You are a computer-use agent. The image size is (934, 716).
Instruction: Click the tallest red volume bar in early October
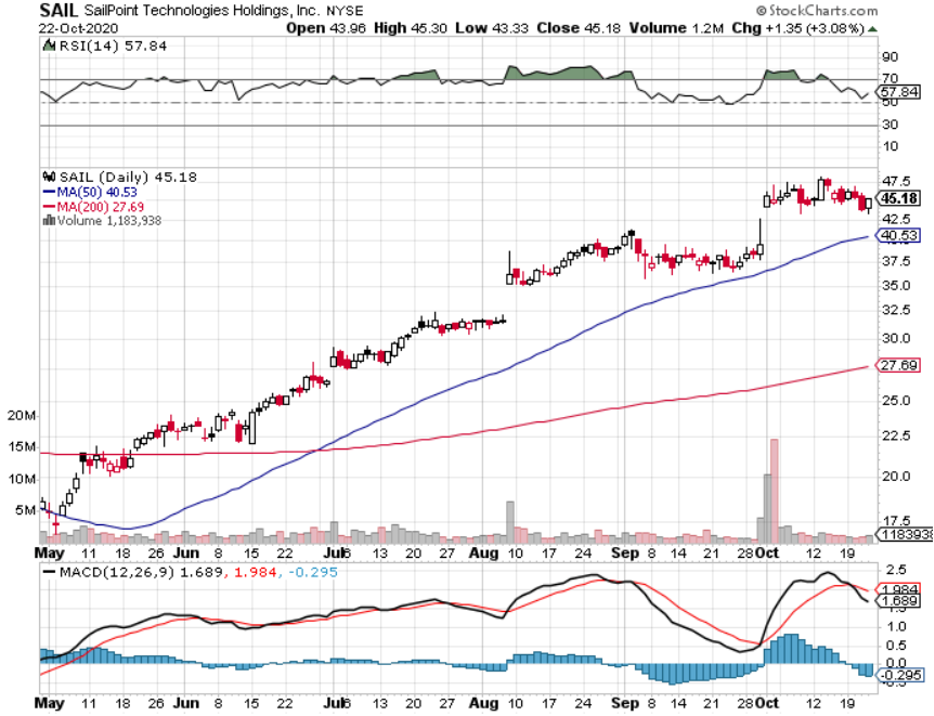[x=774, y=491]
